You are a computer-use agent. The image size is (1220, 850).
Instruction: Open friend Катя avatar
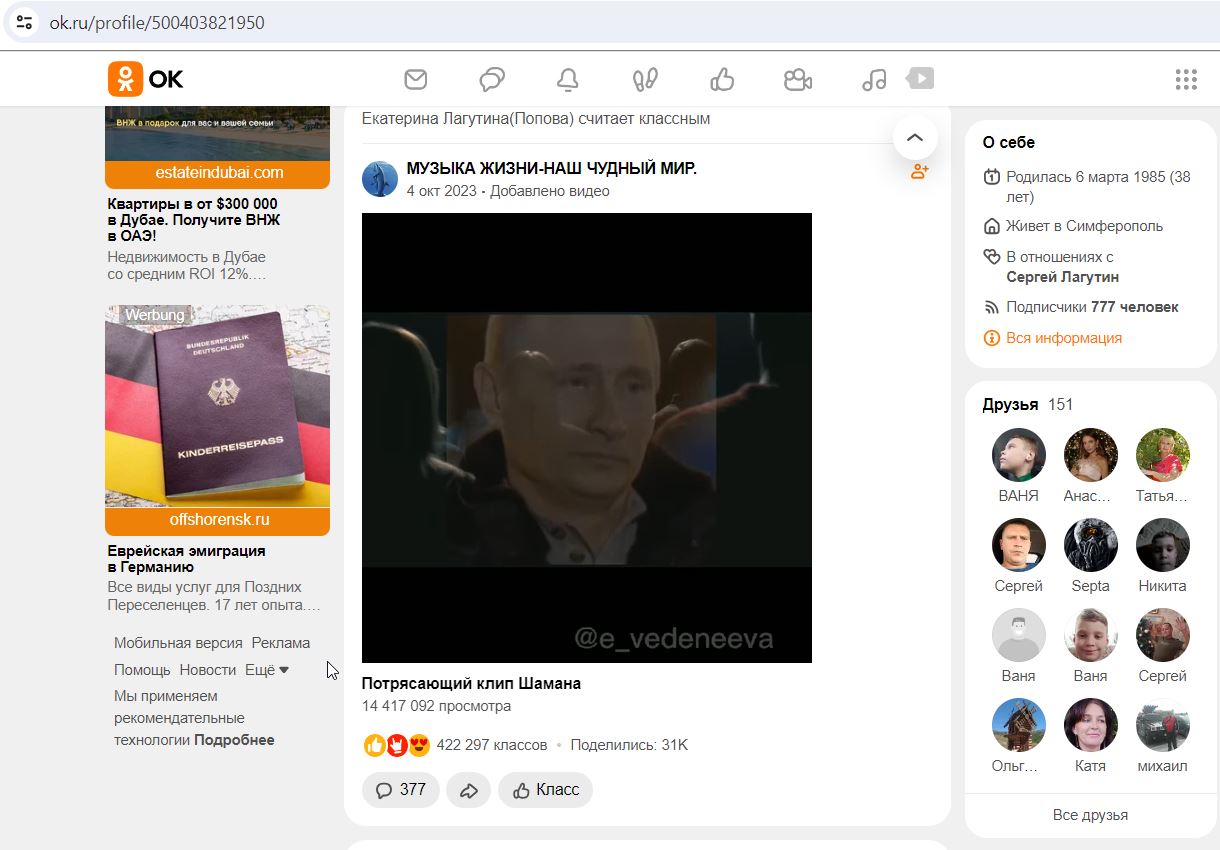click(x=1091, y=725)
